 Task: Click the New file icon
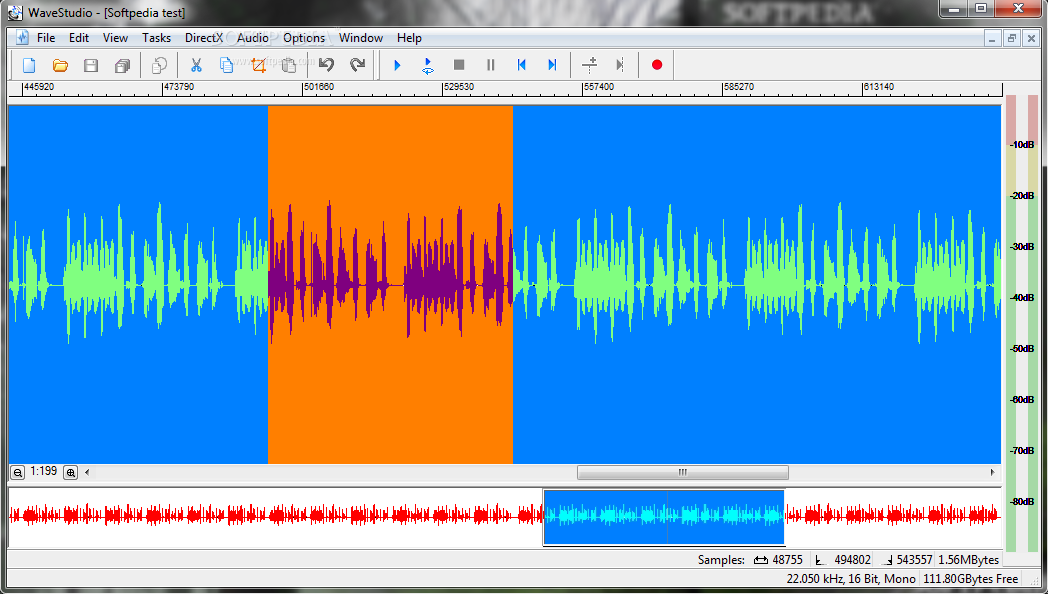point(29,65)
